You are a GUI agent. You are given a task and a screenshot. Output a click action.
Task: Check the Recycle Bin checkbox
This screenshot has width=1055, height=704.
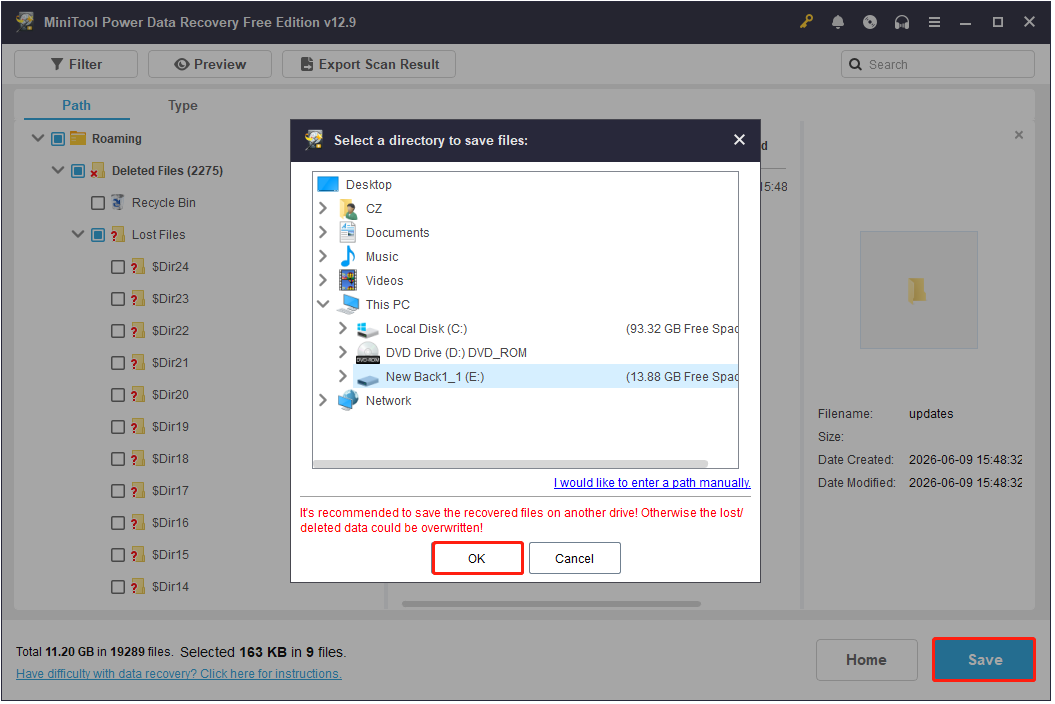pos(98,203)
